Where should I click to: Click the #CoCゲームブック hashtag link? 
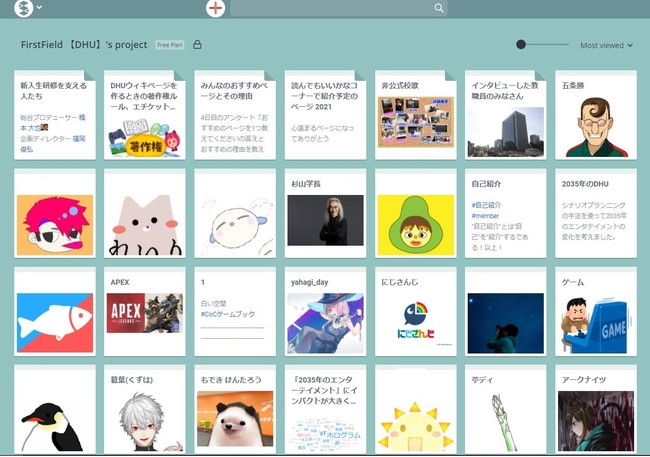click(229, 314)
